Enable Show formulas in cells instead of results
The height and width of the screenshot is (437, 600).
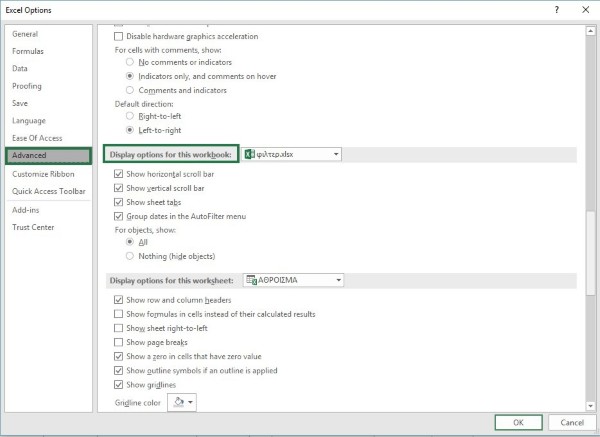tap(119, 314)
